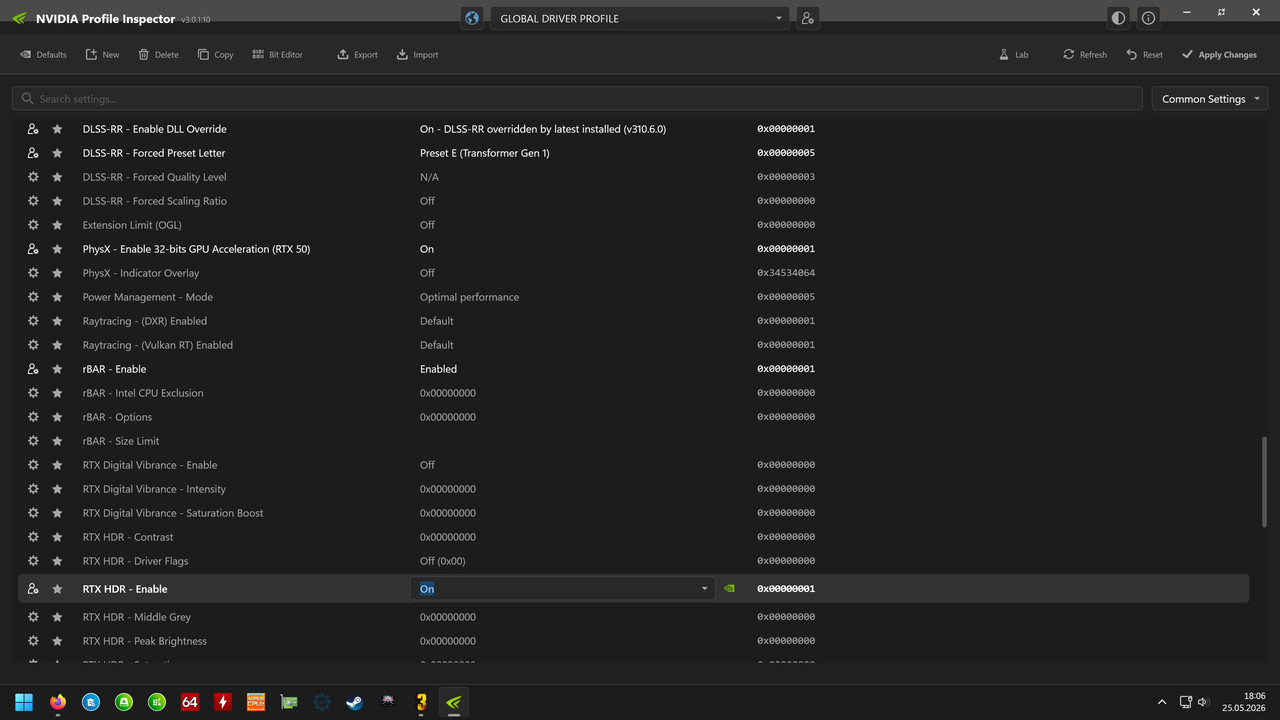This screenshot has width=1280, height=720.
Task: Create a New profile
Action: click(x=102, y=55)
